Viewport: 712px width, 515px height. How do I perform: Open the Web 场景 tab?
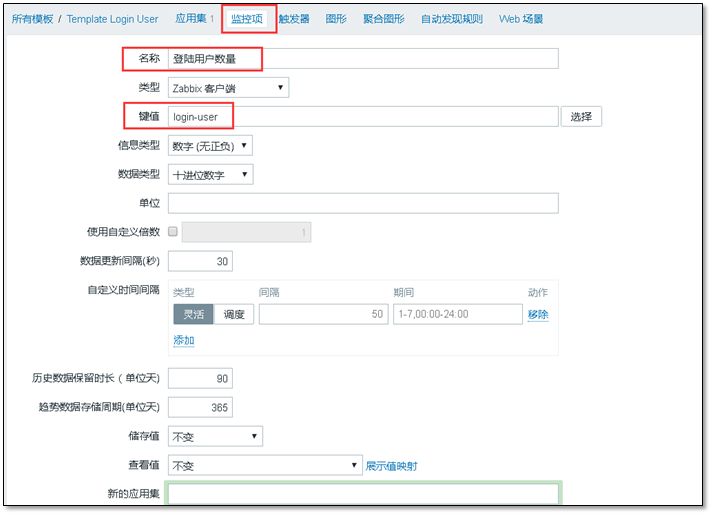pos(521,19)
